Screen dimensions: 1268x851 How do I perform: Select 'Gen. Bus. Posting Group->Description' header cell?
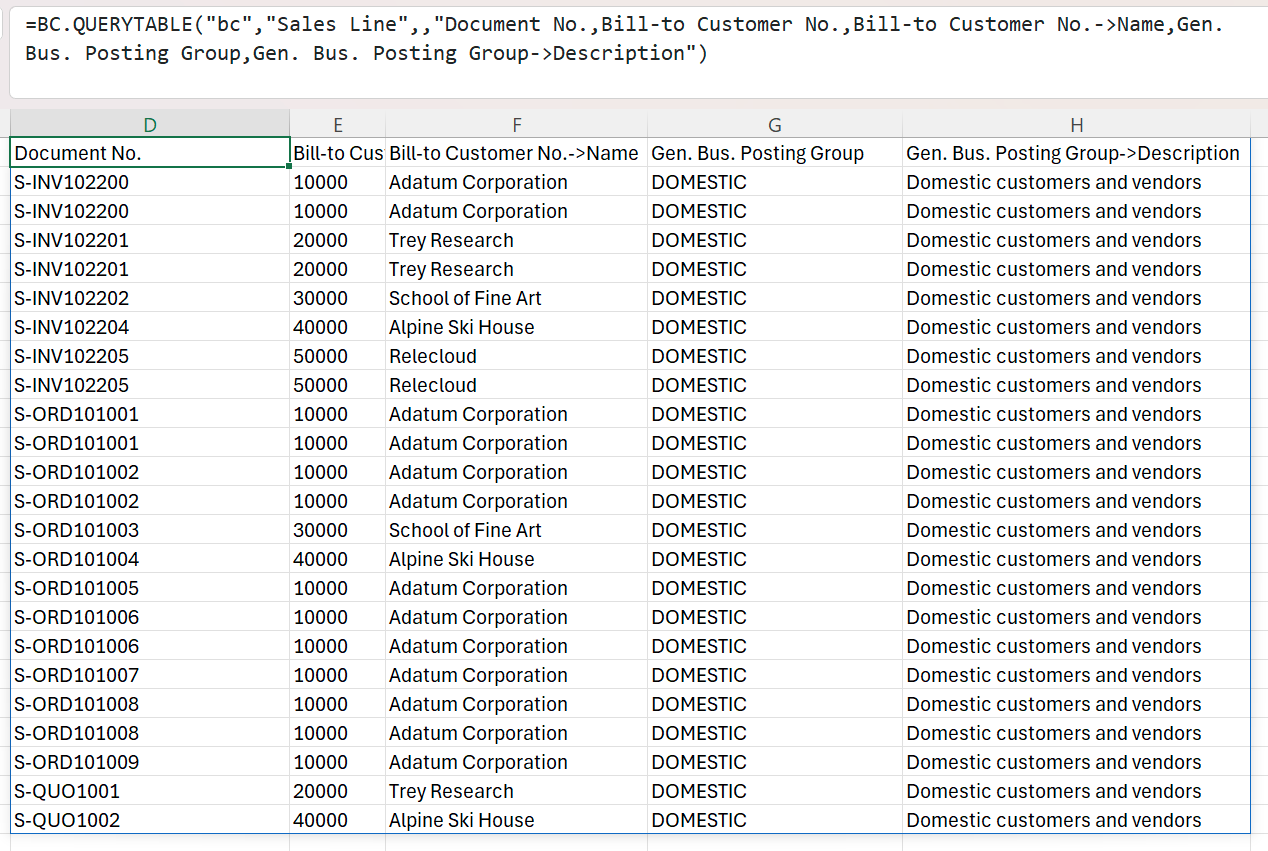[x=1076, y=153]
